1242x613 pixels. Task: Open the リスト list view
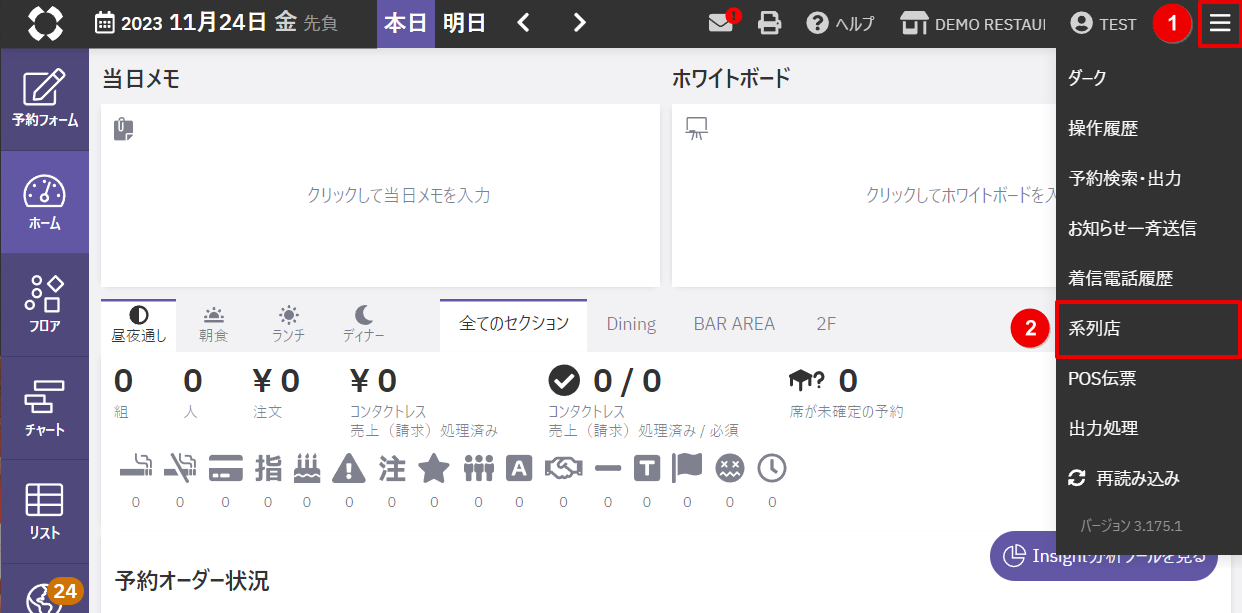(x=45, y=511)
